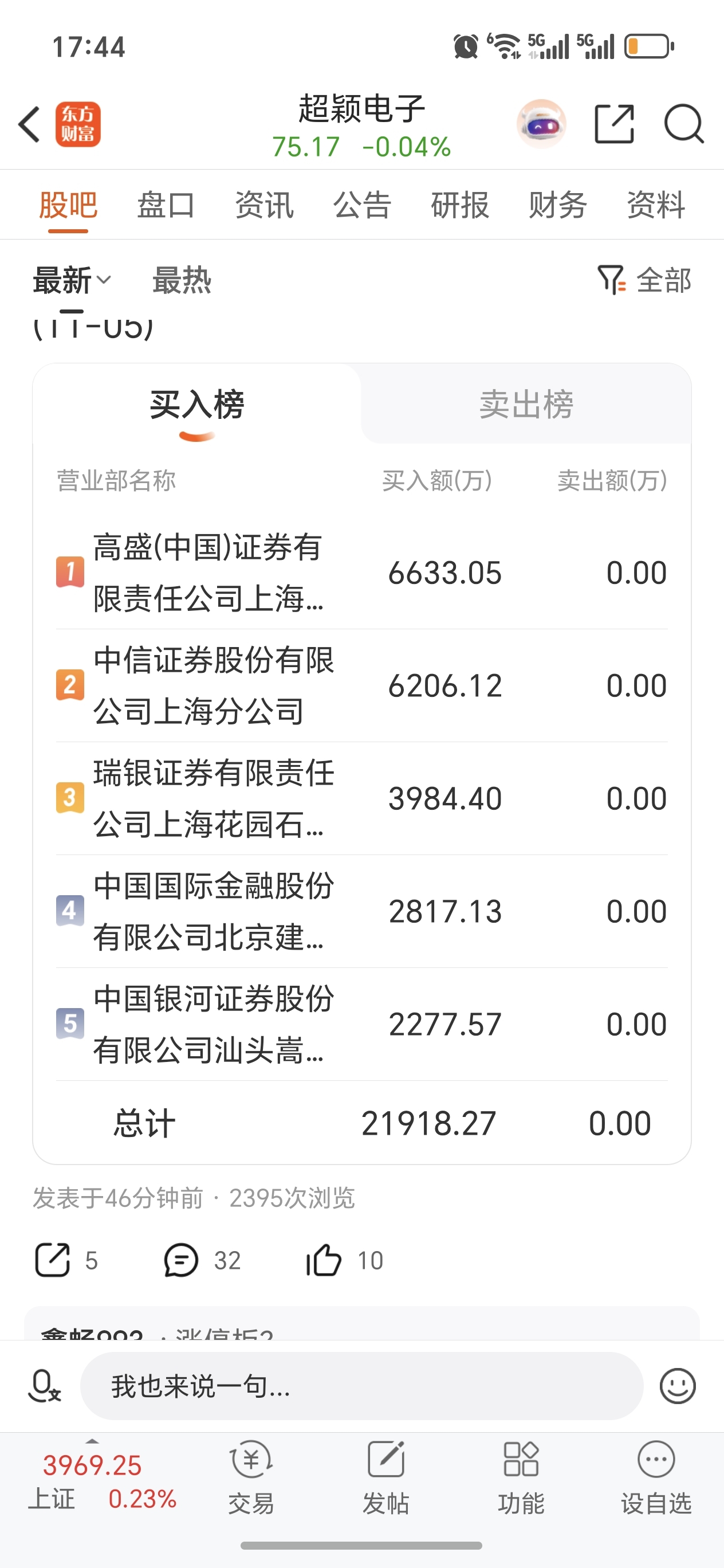Tap the share icon in header
Screen dimensions: 724x1568
click(x=614, y=124)
